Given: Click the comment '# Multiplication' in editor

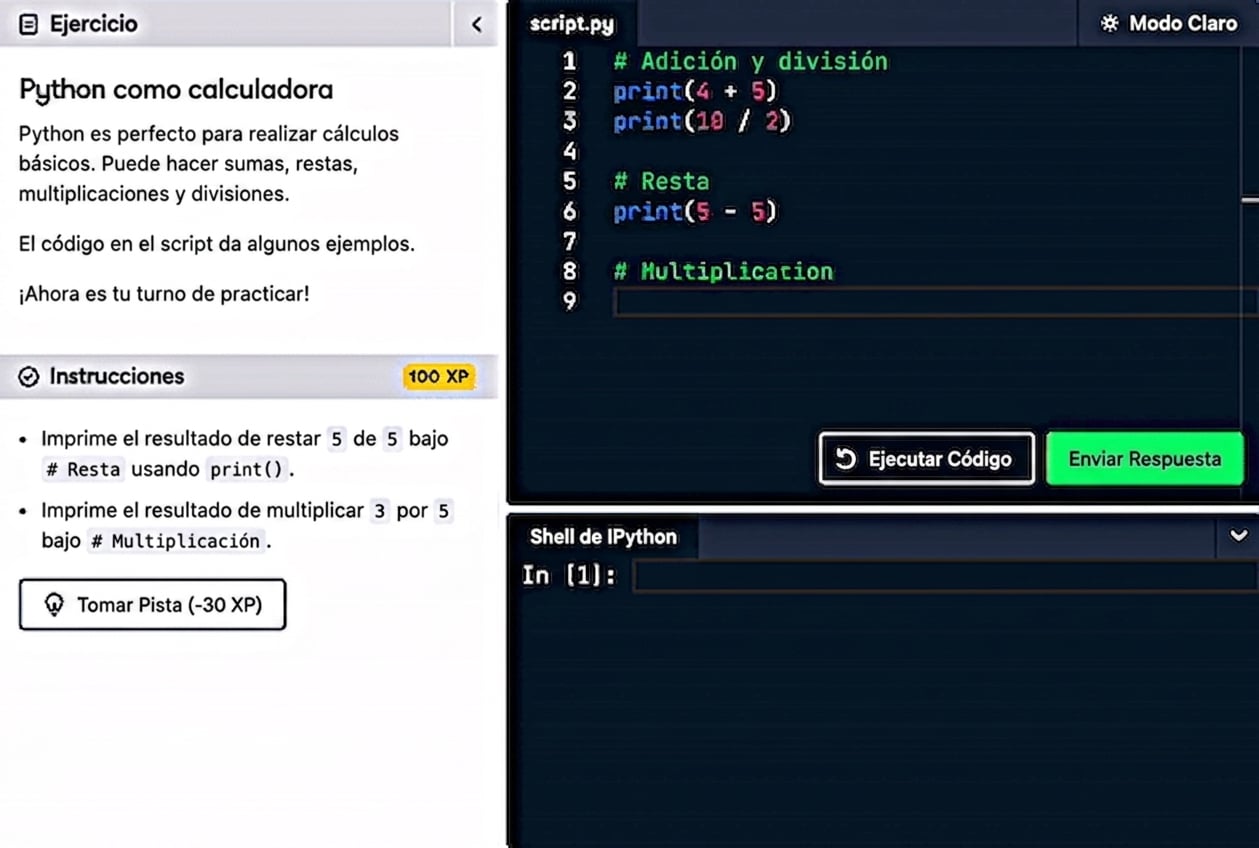Looking at the screenshot, I should [x=723, y=271].
